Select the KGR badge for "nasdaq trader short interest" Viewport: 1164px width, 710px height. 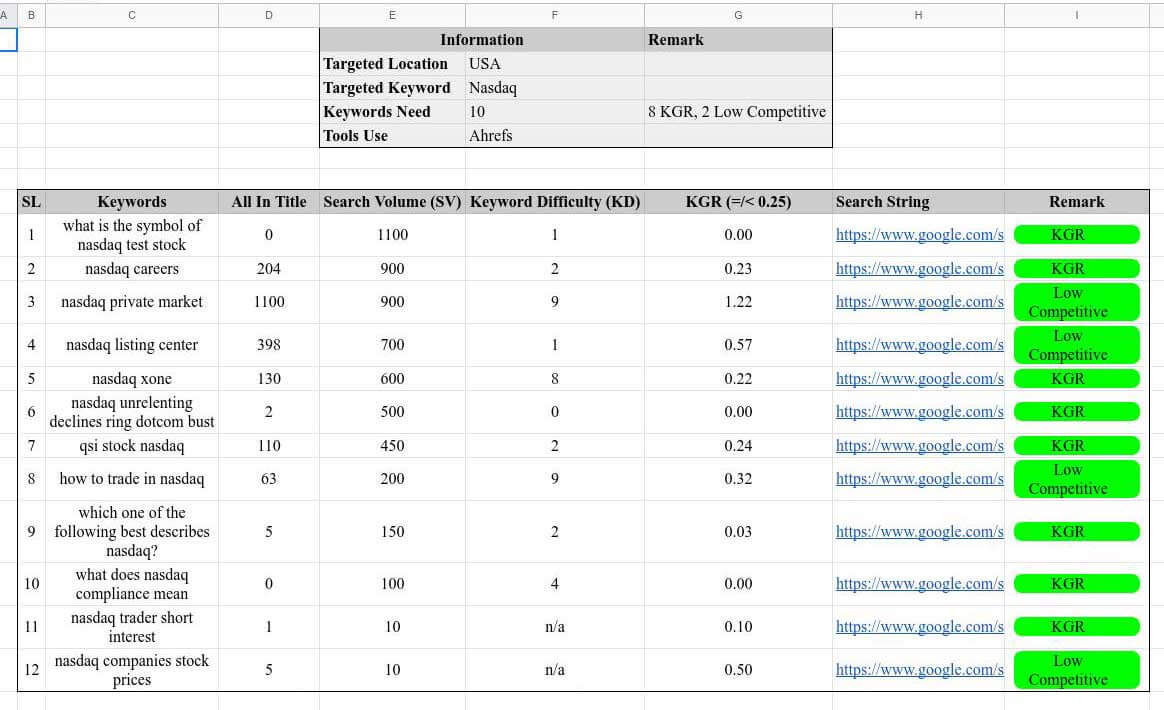click(x=1076, y=626)
